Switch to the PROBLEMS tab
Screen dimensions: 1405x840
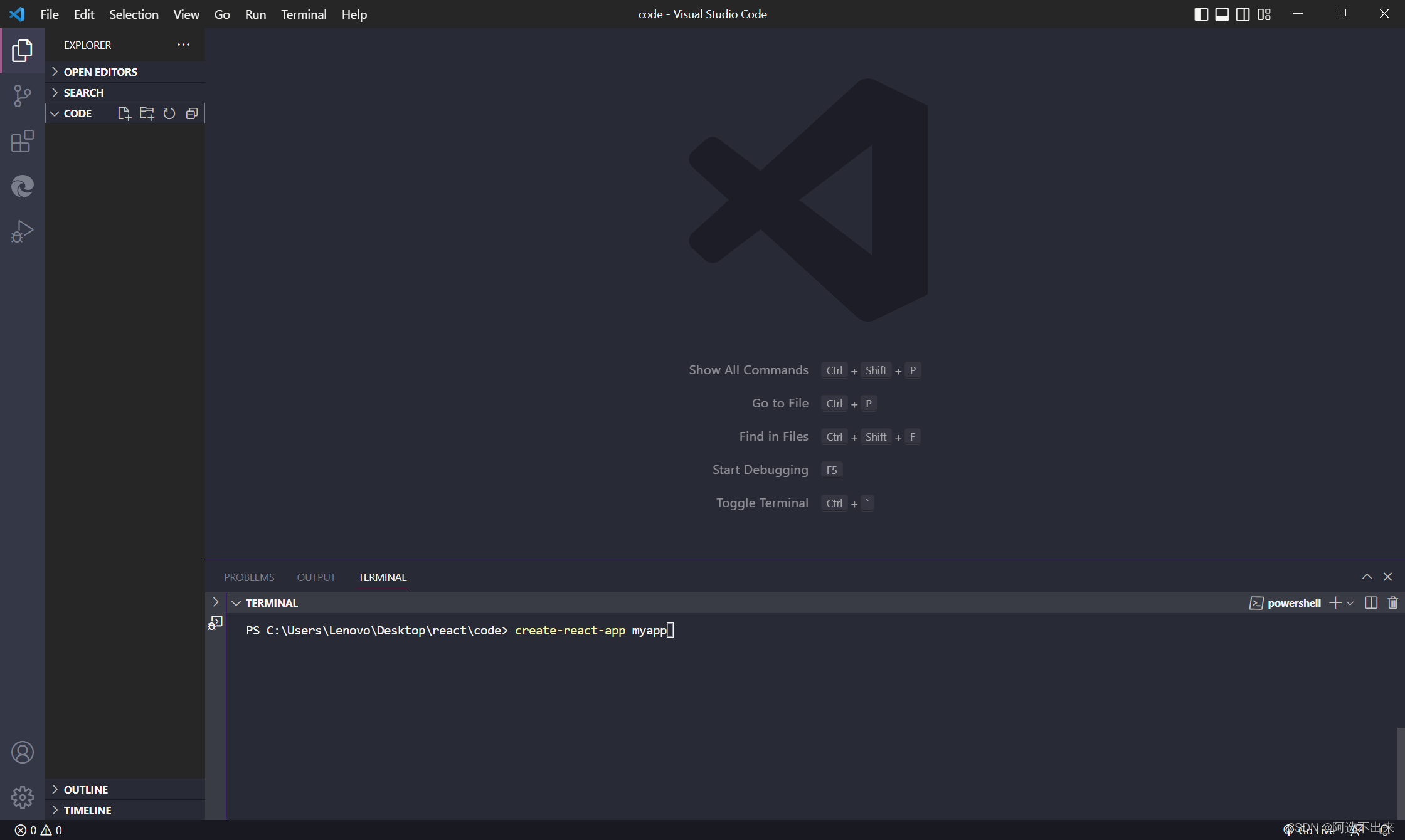coord(249,577)
